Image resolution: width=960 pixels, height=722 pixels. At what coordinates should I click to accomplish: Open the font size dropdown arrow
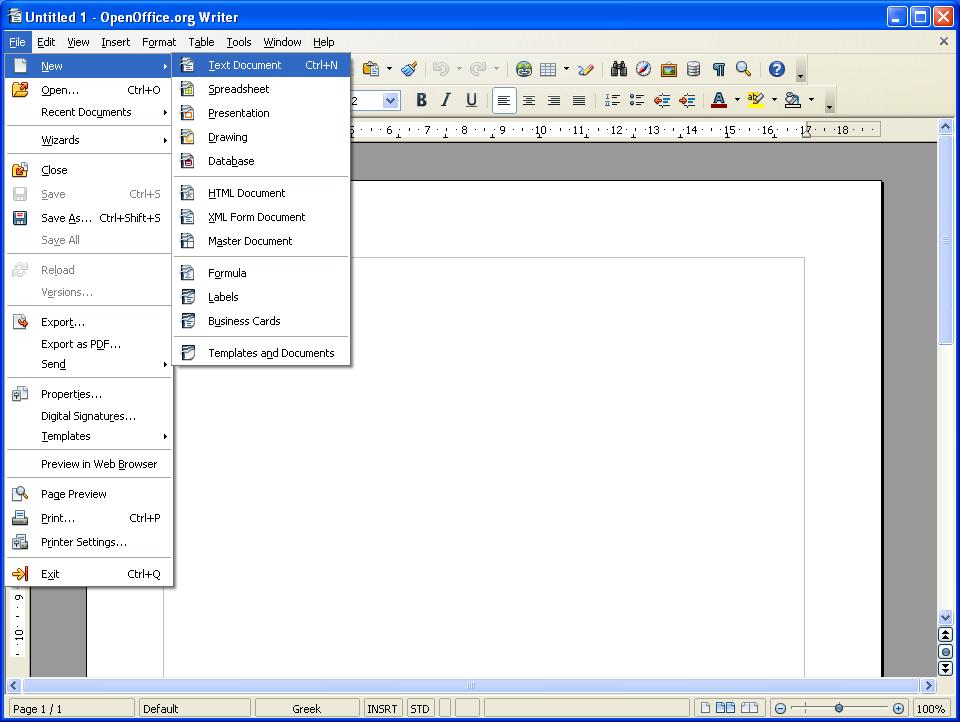[x=391, y=100]
